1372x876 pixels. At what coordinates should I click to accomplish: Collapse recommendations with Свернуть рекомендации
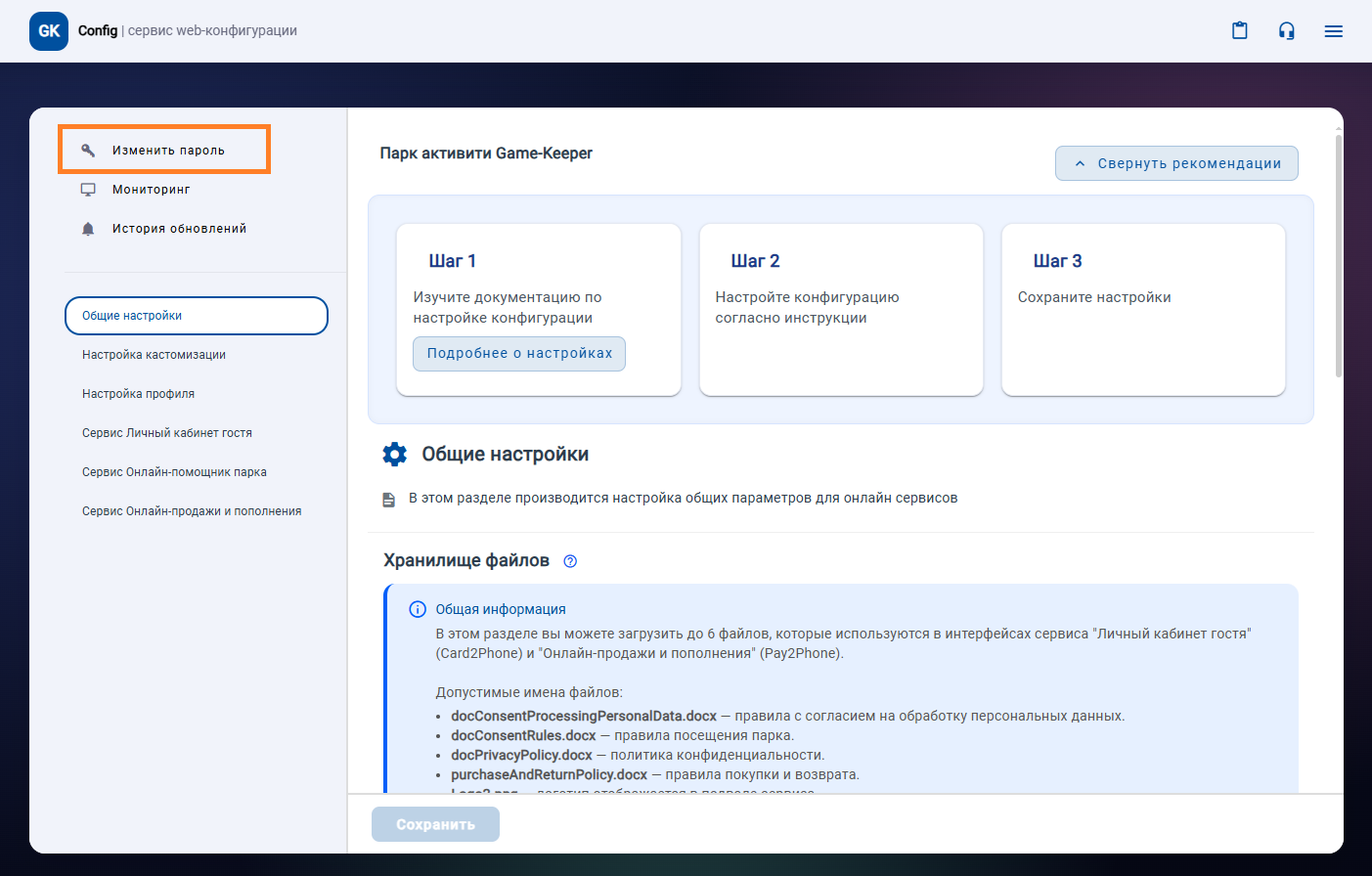click(1176, 163)
